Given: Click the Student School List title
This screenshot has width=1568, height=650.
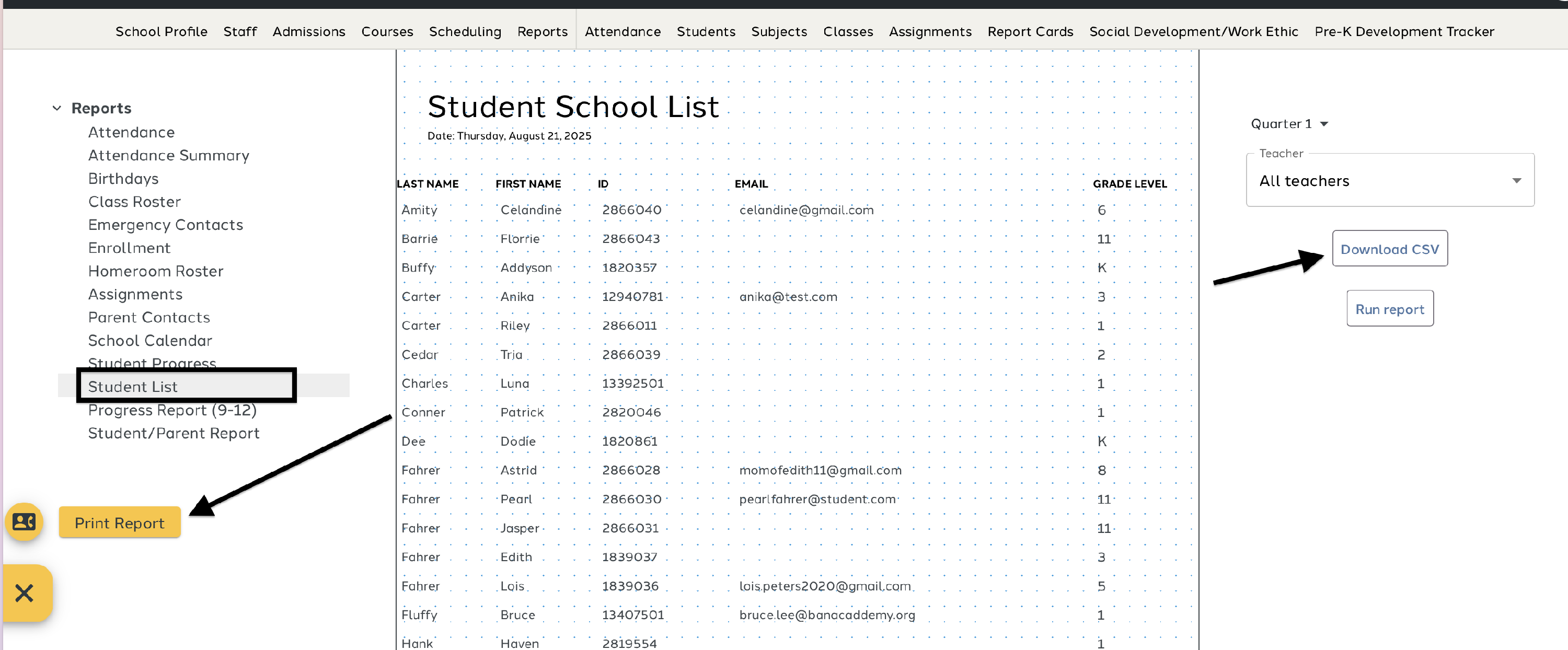Looking at the screenshot, I should [573, 107].
